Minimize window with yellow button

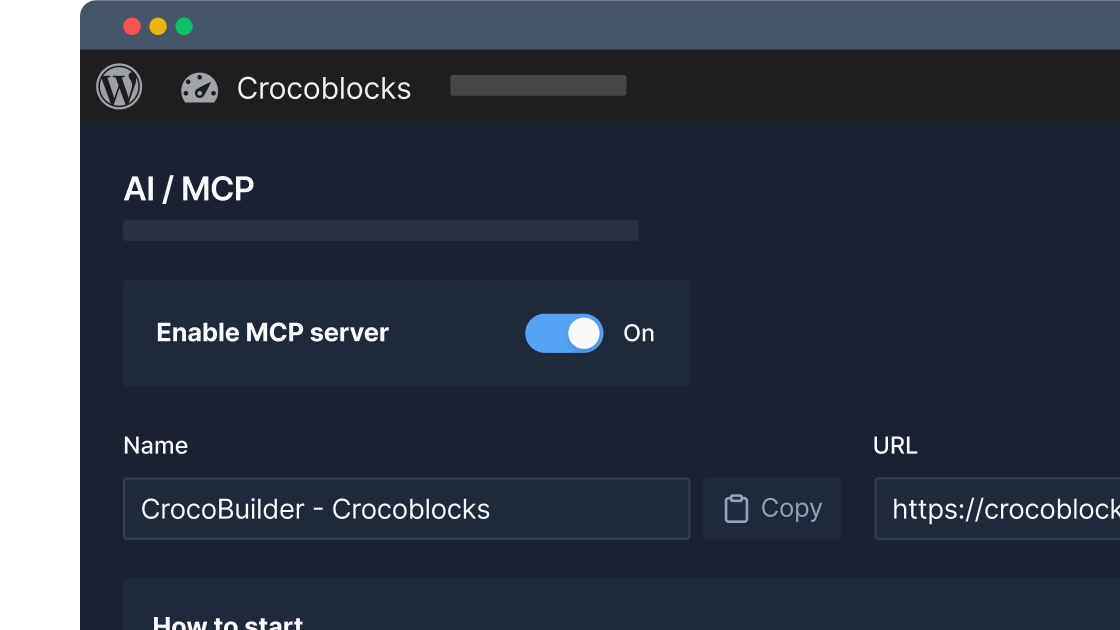click(158, 26)
